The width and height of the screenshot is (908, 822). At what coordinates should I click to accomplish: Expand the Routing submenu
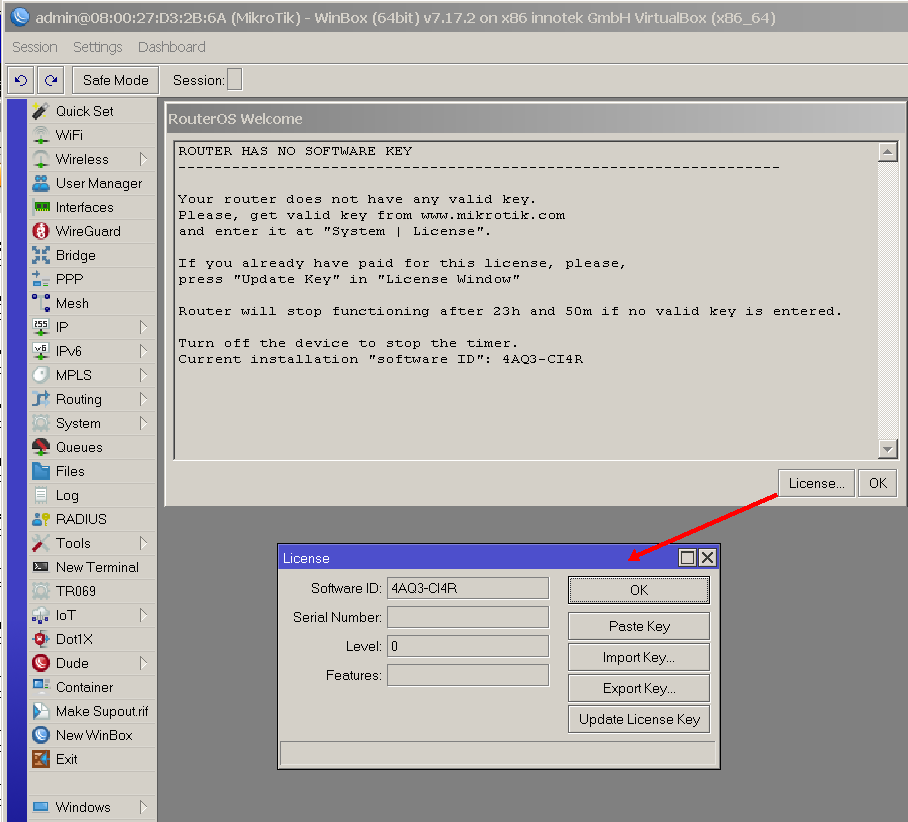143,399
